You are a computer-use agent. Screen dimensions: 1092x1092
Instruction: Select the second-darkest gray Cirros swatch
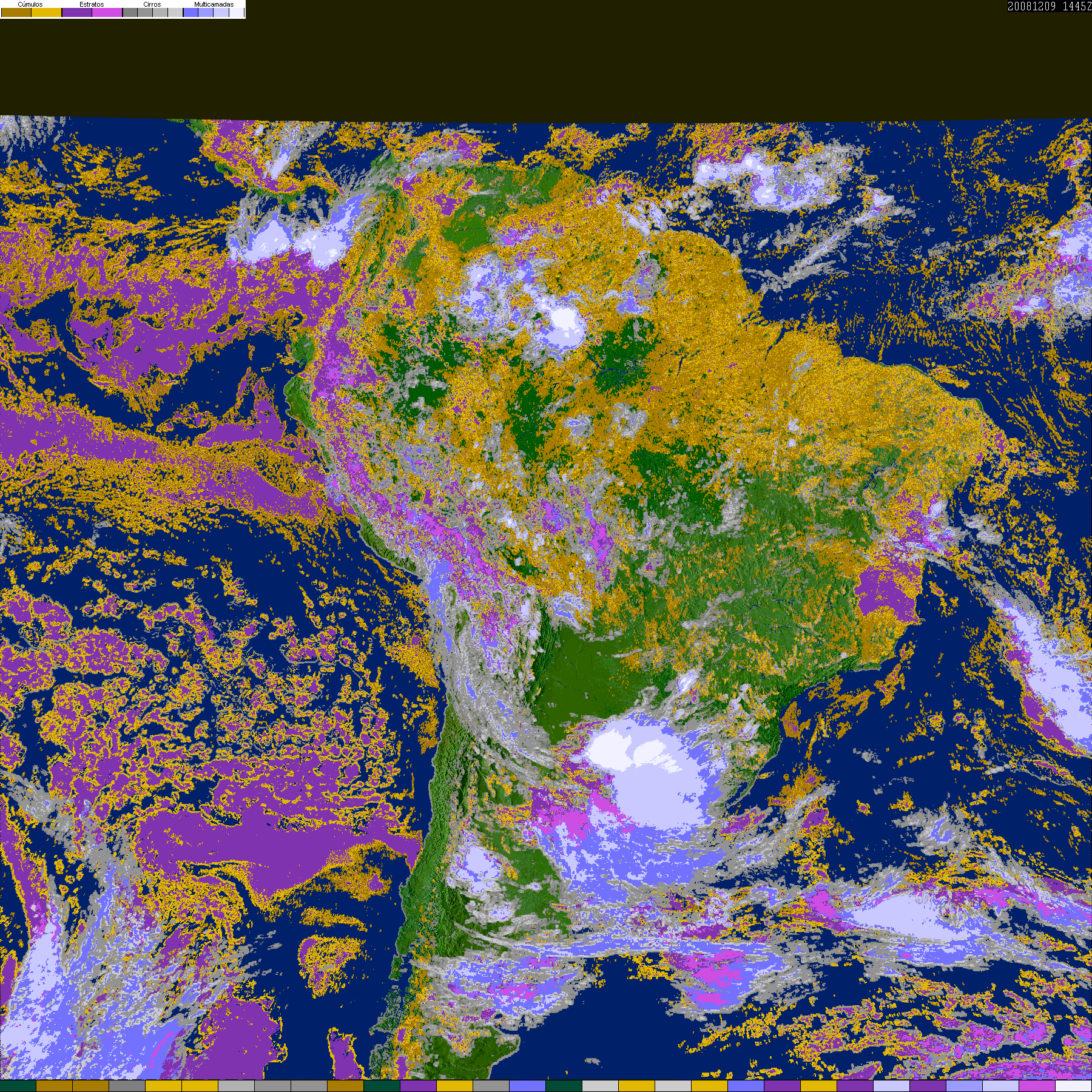coord(145,13)
